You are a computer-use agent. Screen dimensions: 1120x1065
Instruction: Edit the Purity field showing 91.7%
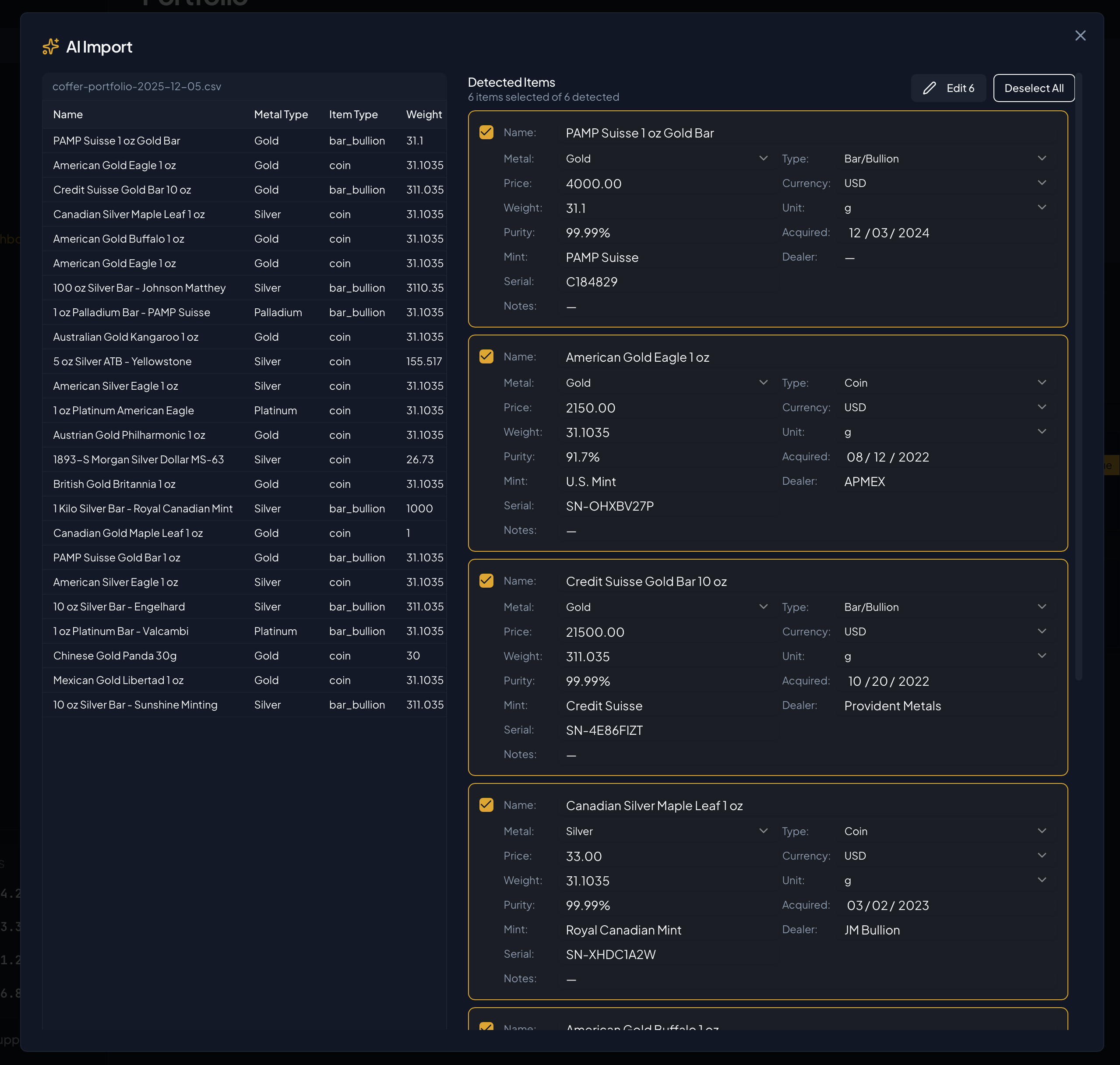point(582,456)
